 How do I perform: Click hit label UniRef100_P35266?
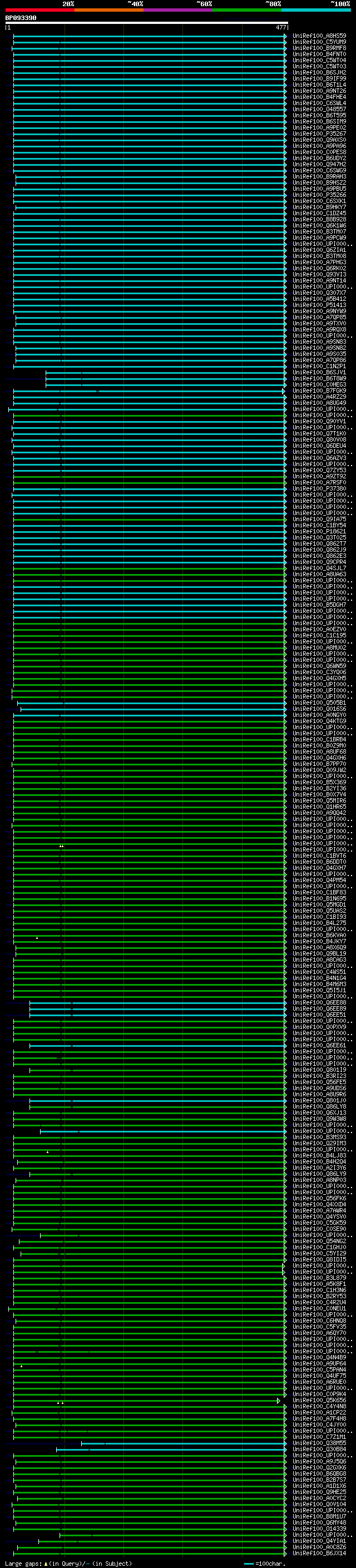319,195
